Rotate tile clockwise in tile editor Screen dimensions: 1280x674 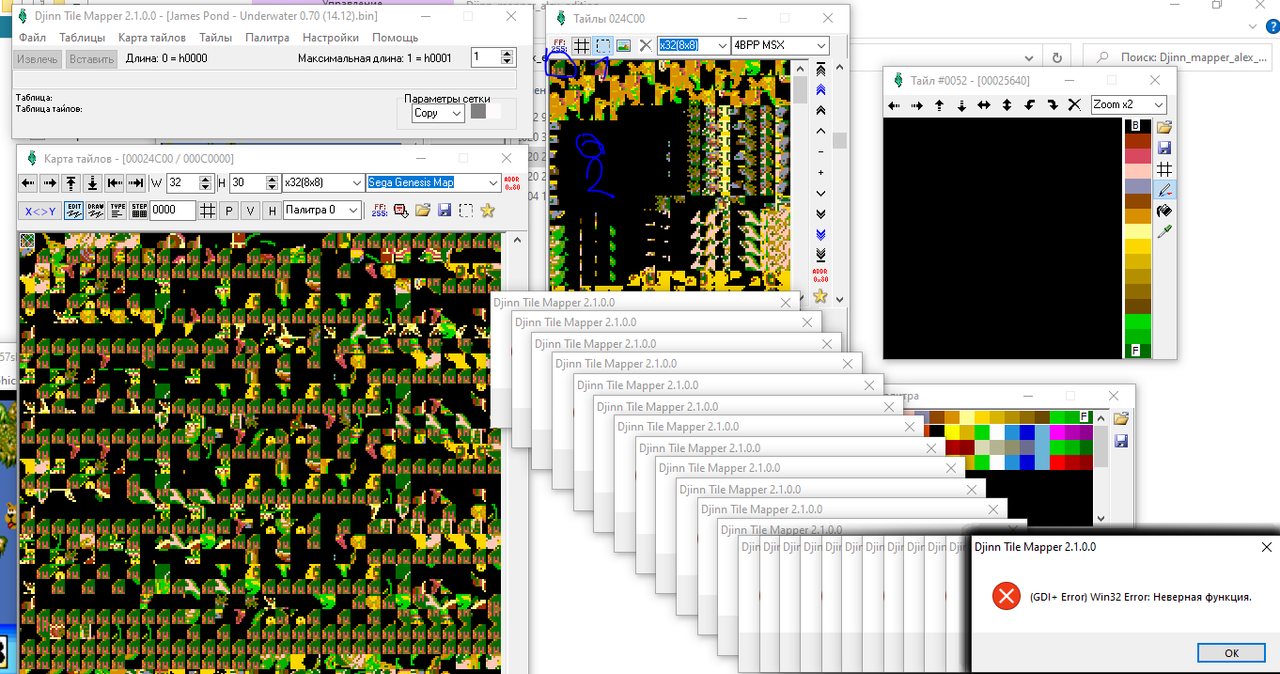[1052, 105]
